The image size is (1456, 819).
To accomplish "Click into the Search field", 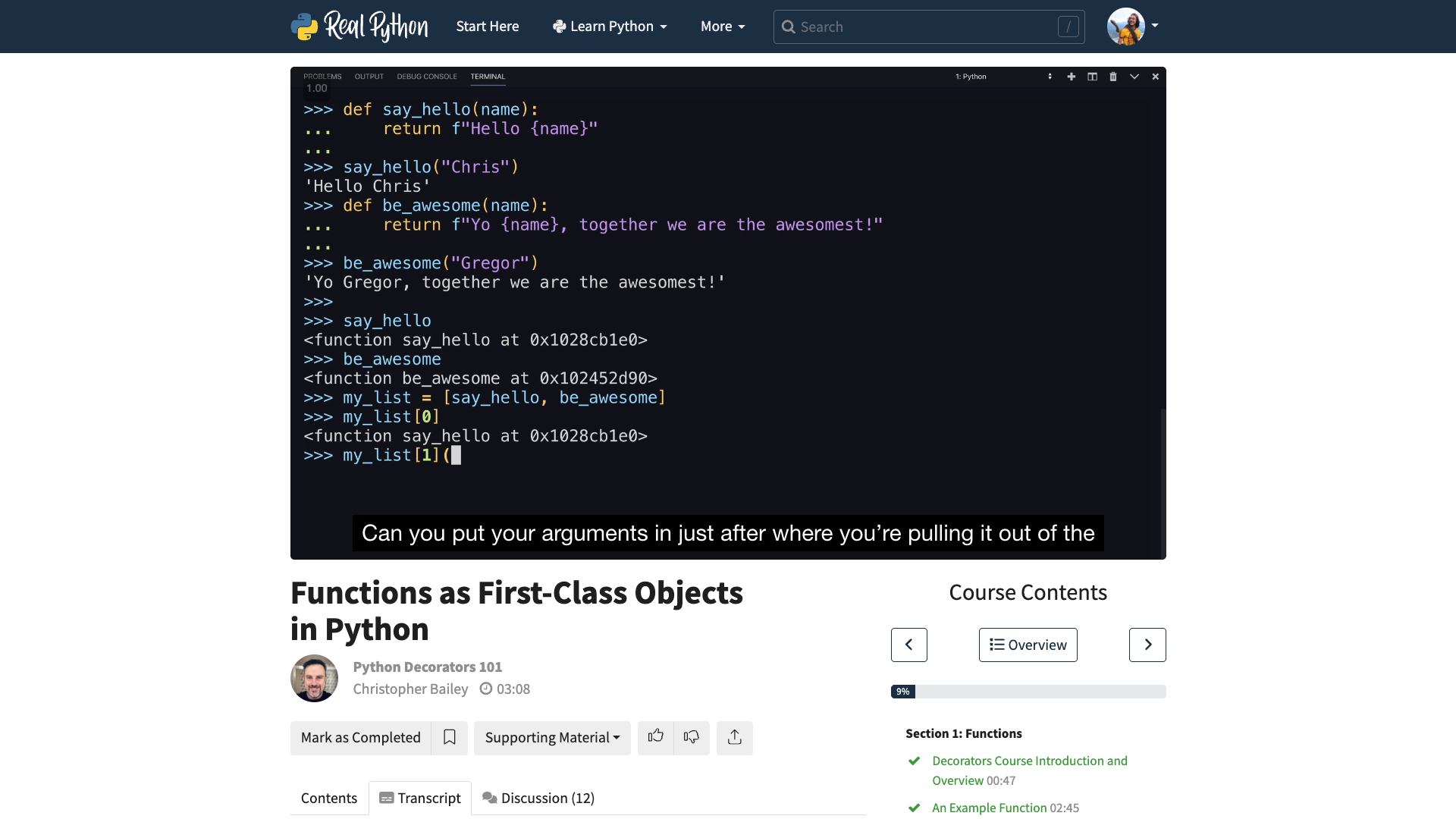I will tap(925, 27).
